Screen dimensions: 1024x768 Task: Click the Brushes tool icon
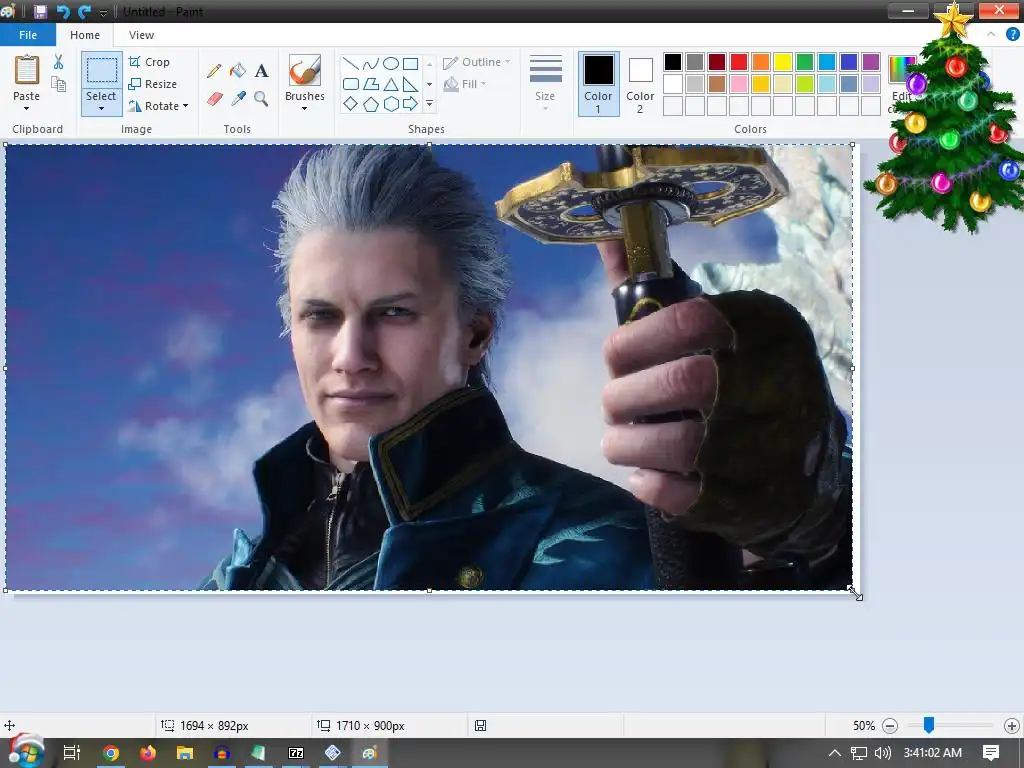pos(305,71)
